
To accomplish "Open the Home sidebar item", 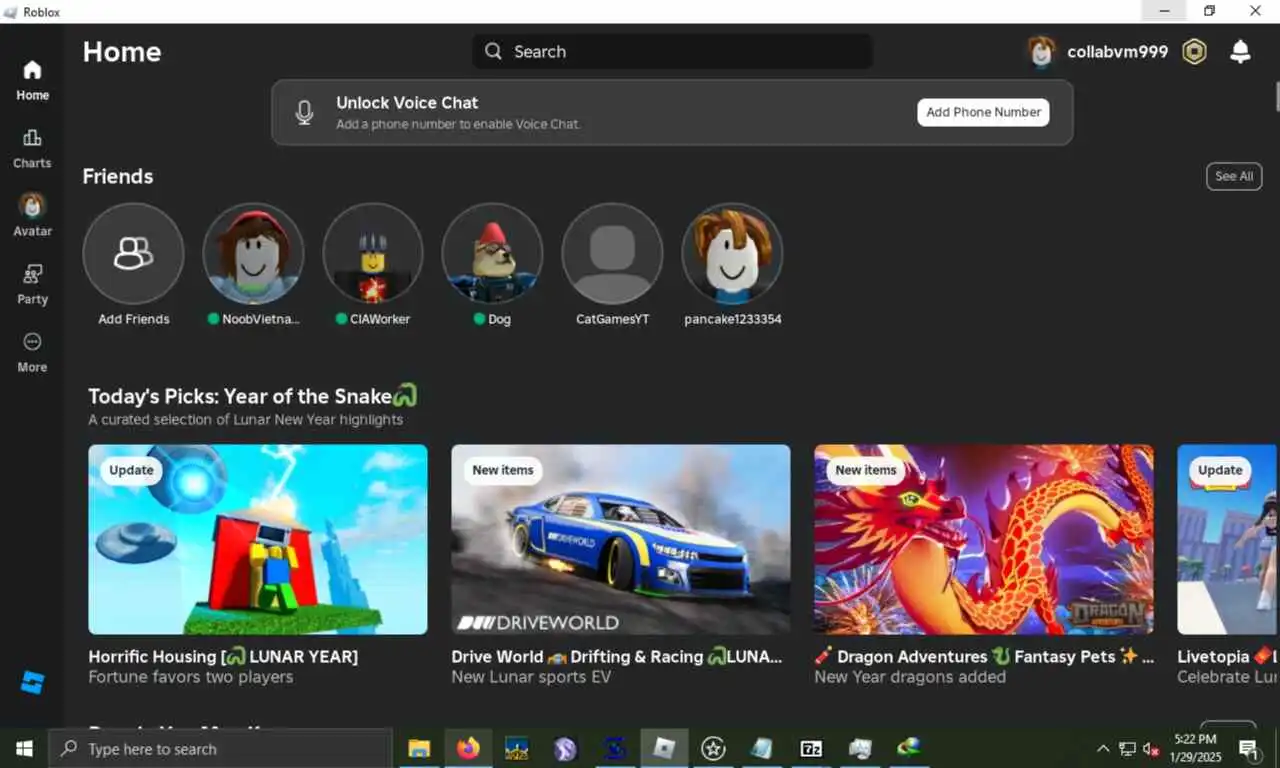I will click(x=32, y=81).
